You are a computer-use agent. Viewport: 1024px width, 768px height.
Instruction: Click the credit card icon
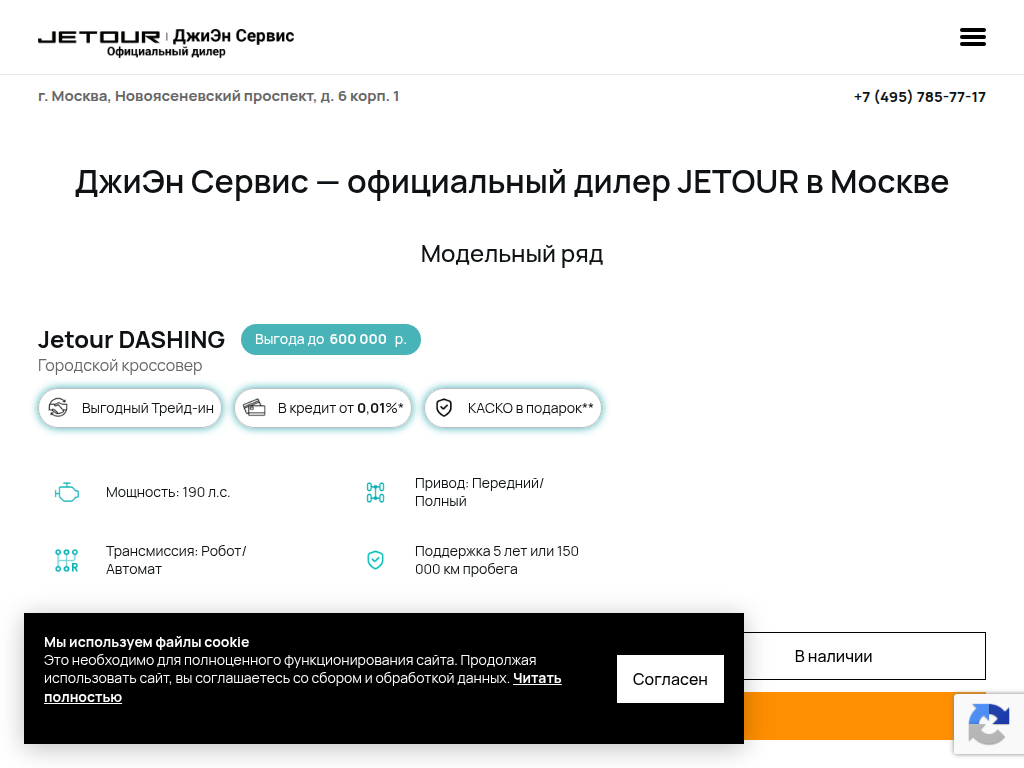click(254, 408)
